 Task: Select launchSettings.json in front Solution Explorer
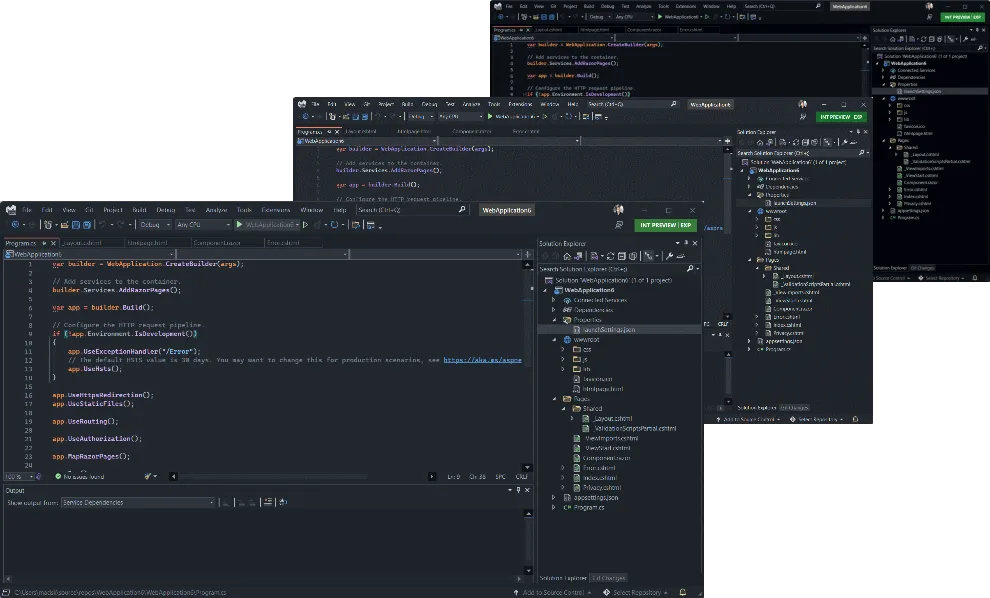coord(619,330)
